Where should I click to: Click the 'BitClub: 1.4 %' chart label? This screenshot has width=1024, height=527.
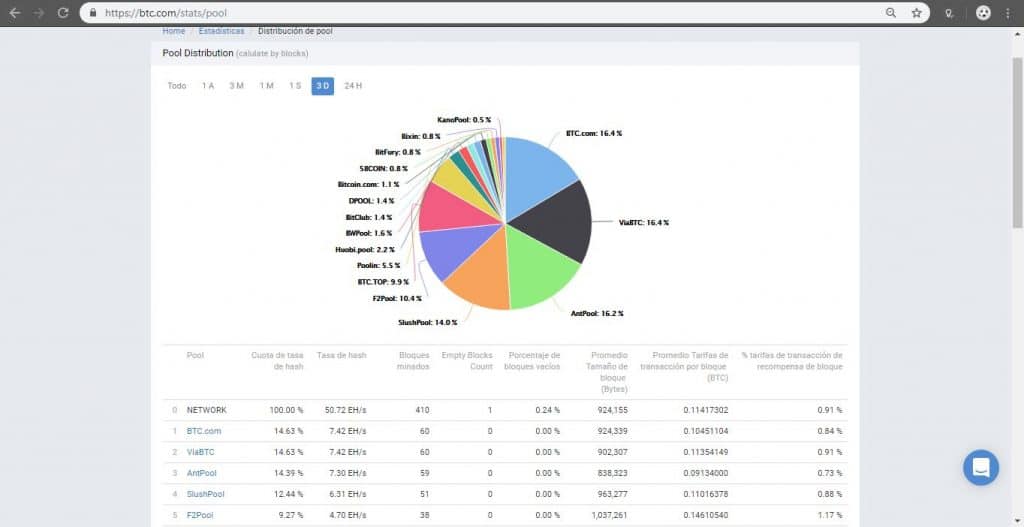pyautogui.click(x=369, y=217)
